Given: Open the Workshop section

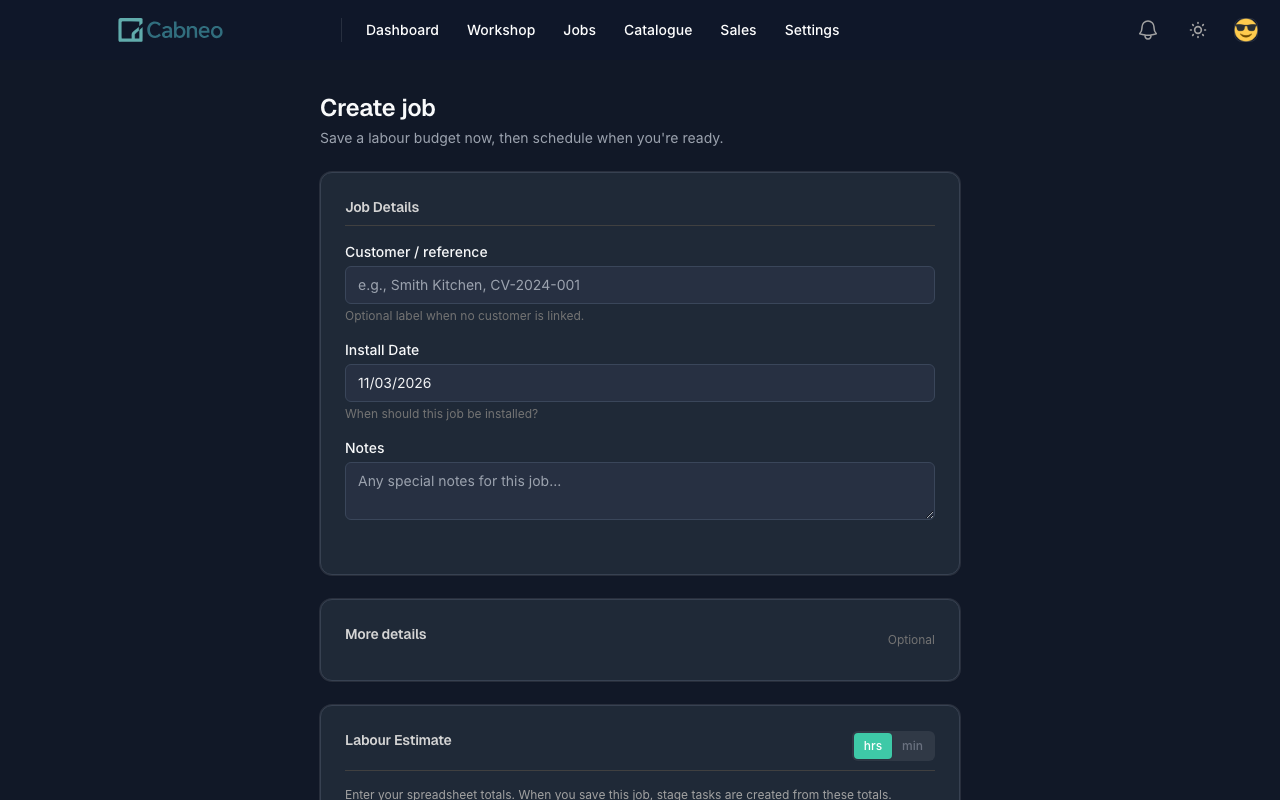Looking at the screenshot, I should [x=501, y=30].
